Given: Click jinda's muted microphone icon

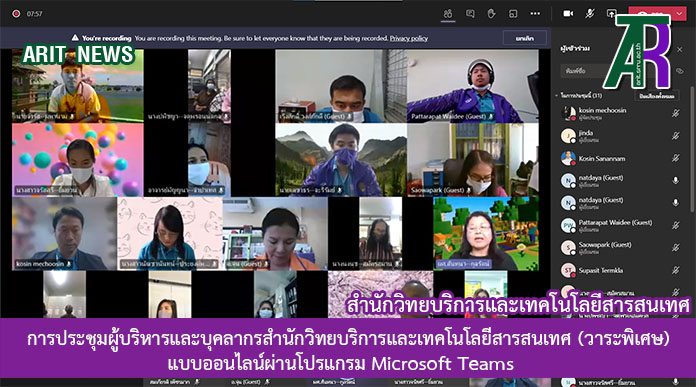Looking at the screenshot, I should pos(676,136).
